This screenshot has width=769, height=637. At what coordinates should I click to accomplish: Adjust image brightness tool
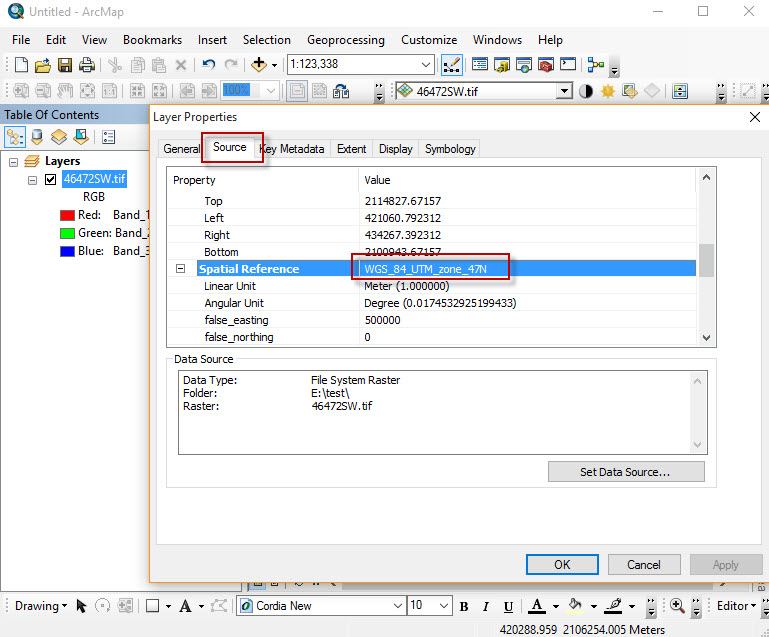pyautogui.click(x=608, y=91)
